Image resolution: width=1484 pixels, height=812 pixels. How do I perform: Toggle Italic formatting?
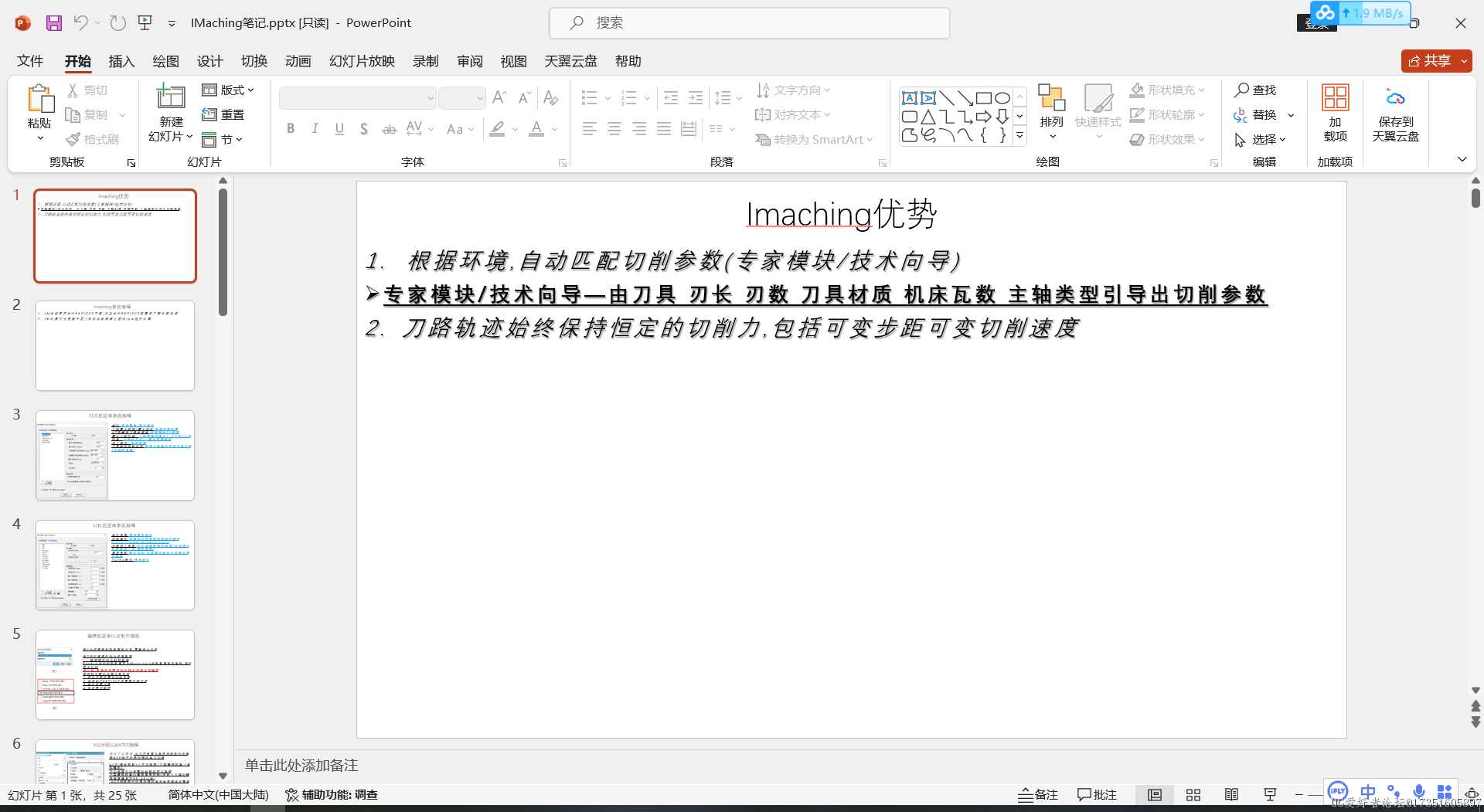click(315, 129)
